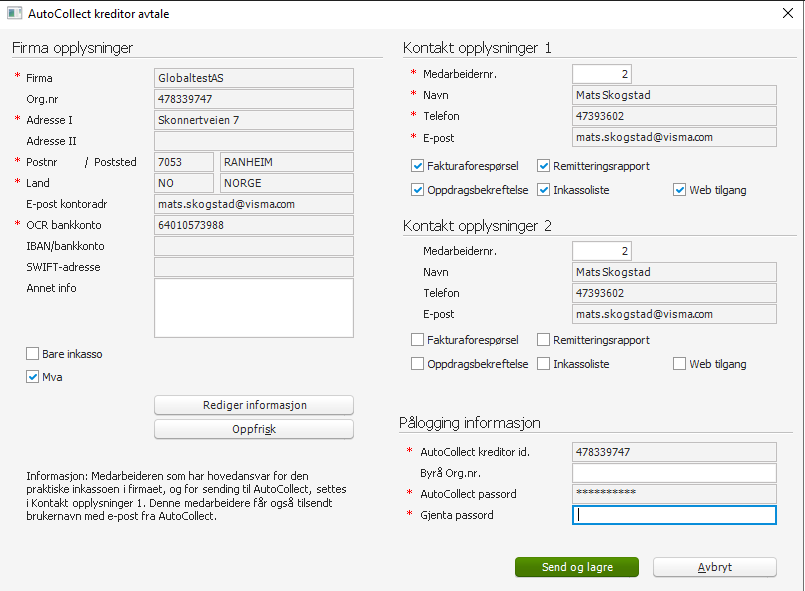The image size is (805, 591).
Task: Click inside the Gjenta passord field
Action: pos(674,514)
